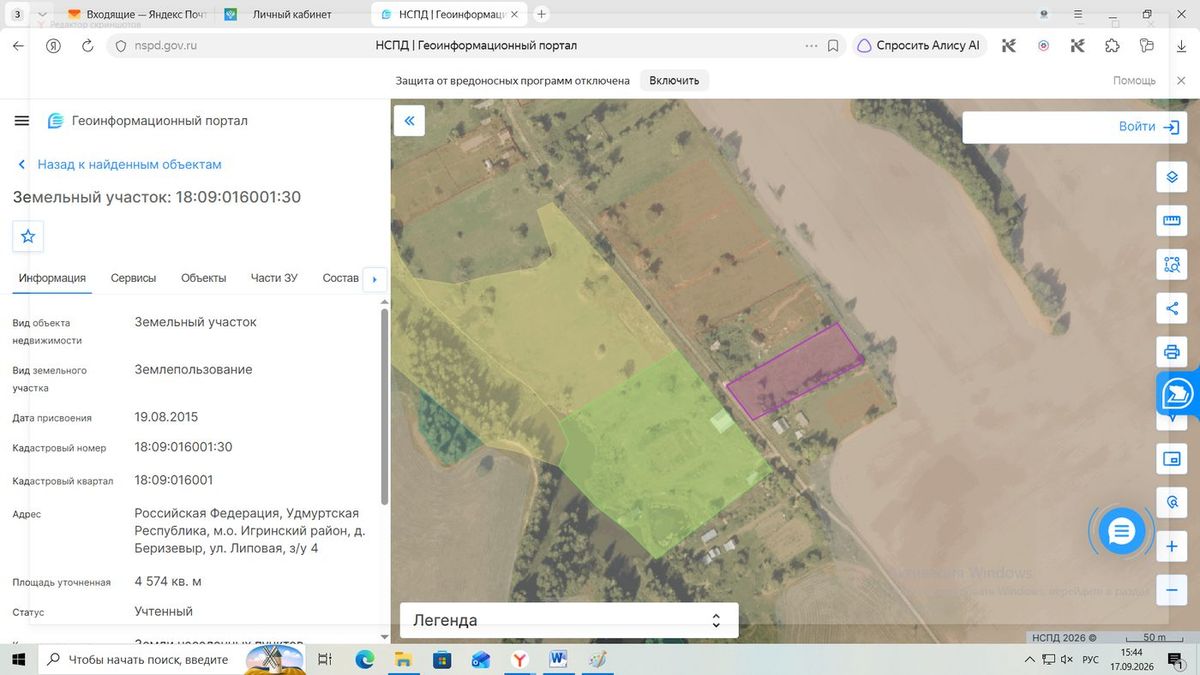
Task: Click the cadastral number 18:09:016001:30 value
Action: [183, 447]
